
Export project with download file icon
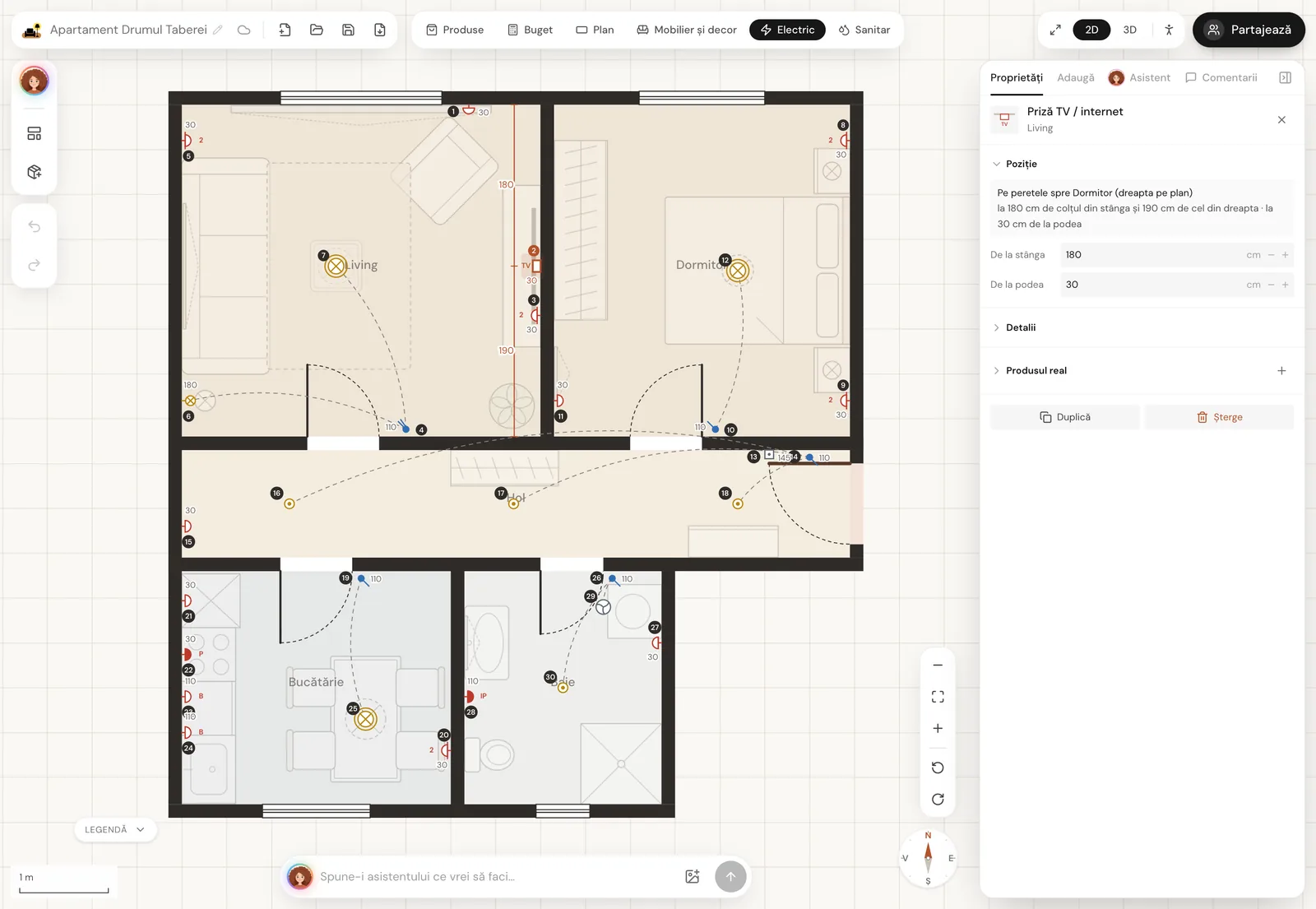coord(380,30)
